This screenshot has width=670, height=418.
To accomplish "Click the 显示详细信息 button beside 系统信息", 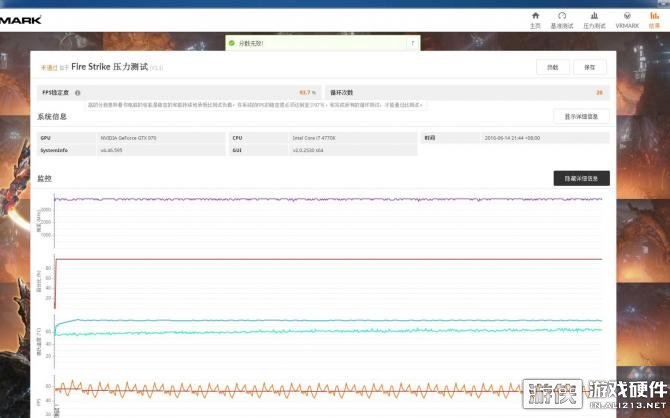I will point(581,116).
